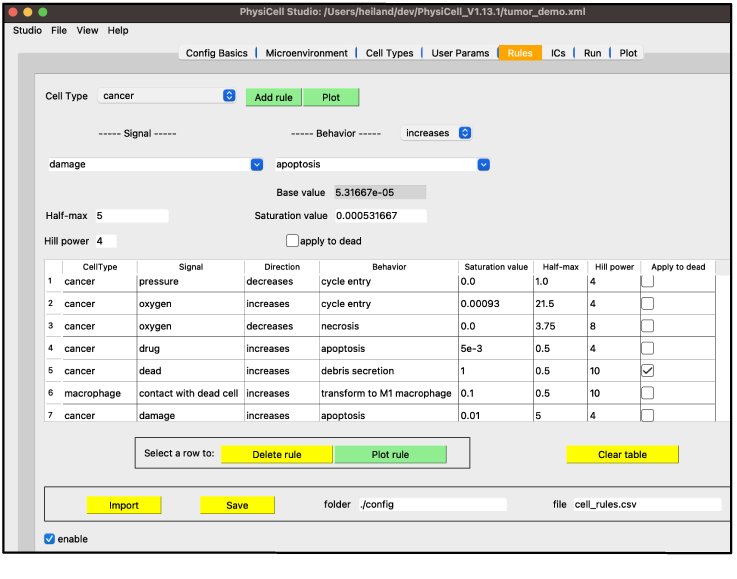This screenshot has width=737, height=579.
Task: Click the folder field showing ./config
Action: pyautogui.click(x=432, y=504)
